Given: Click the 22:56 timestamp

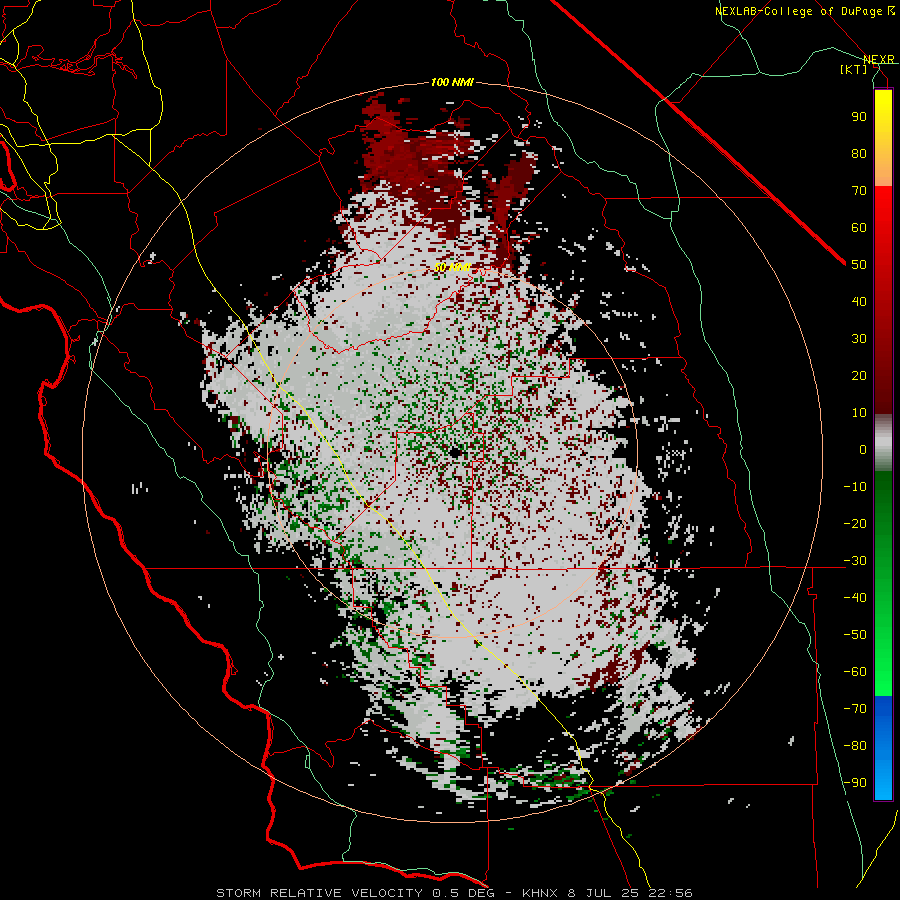Looking at the screenshot, I should pos(670,893).
